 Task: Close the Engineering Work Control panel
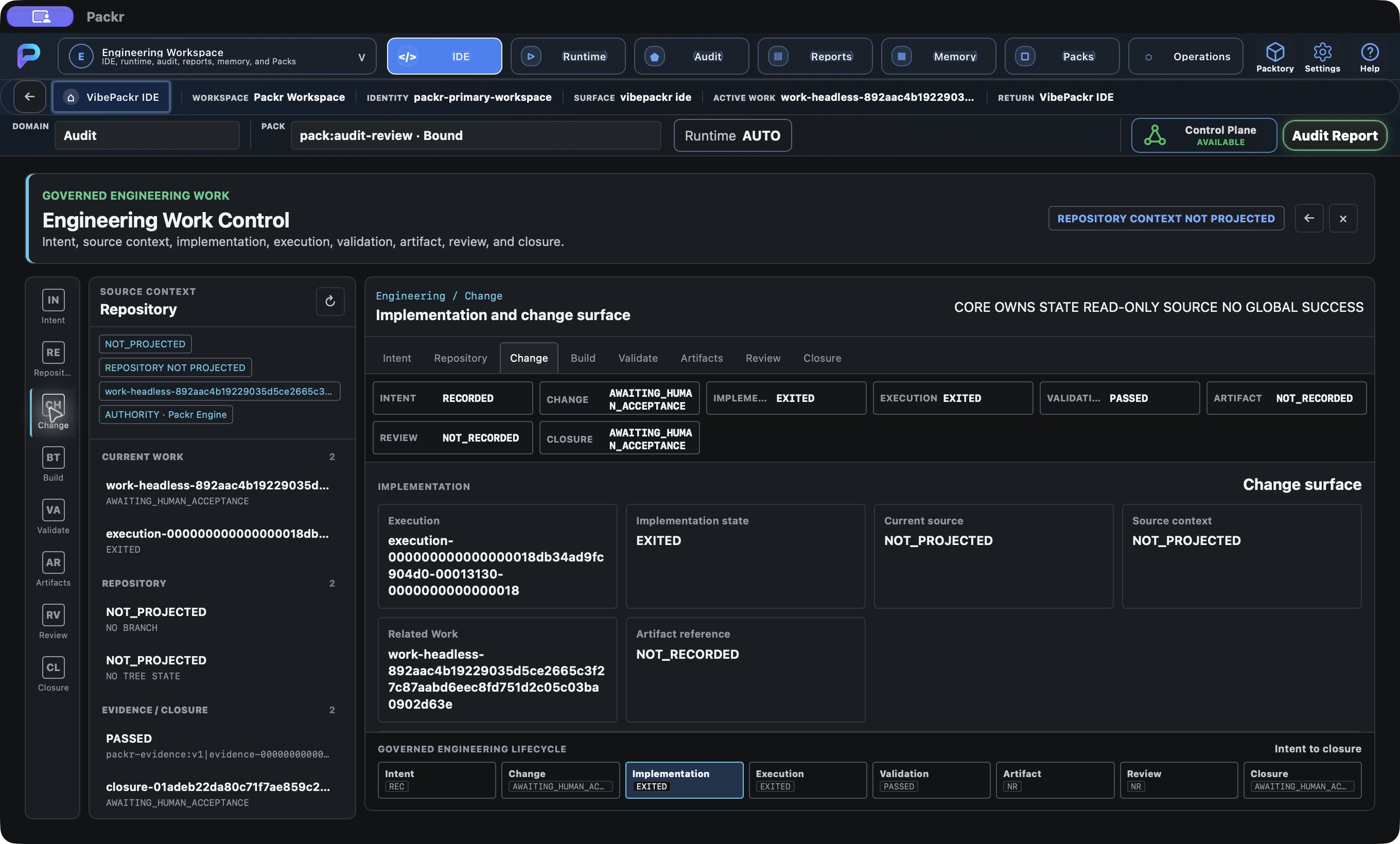1343,218
